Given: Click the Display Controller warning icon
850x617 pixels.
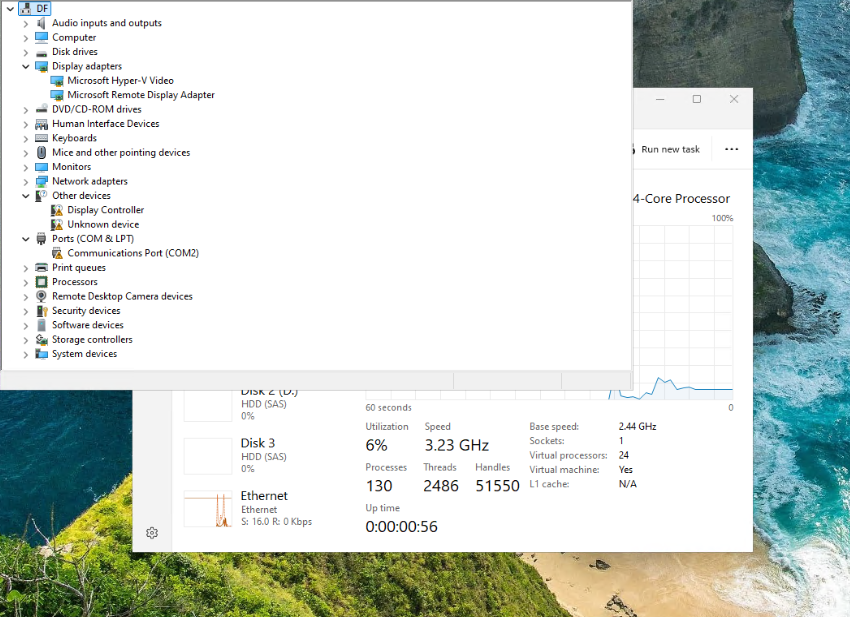Looking at the screenshot, I should coord(57,210).
